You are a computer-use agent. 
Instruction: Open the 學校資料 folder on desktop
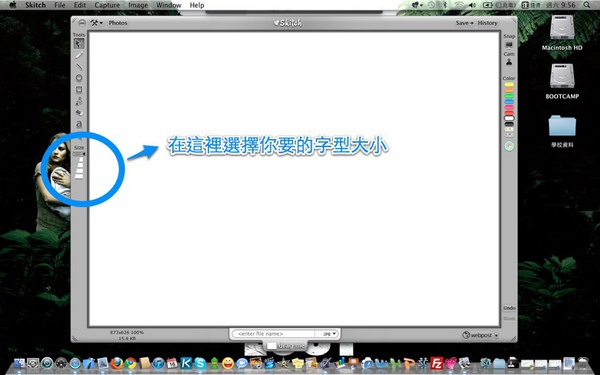pyautogui.click(x=562, y=131)
